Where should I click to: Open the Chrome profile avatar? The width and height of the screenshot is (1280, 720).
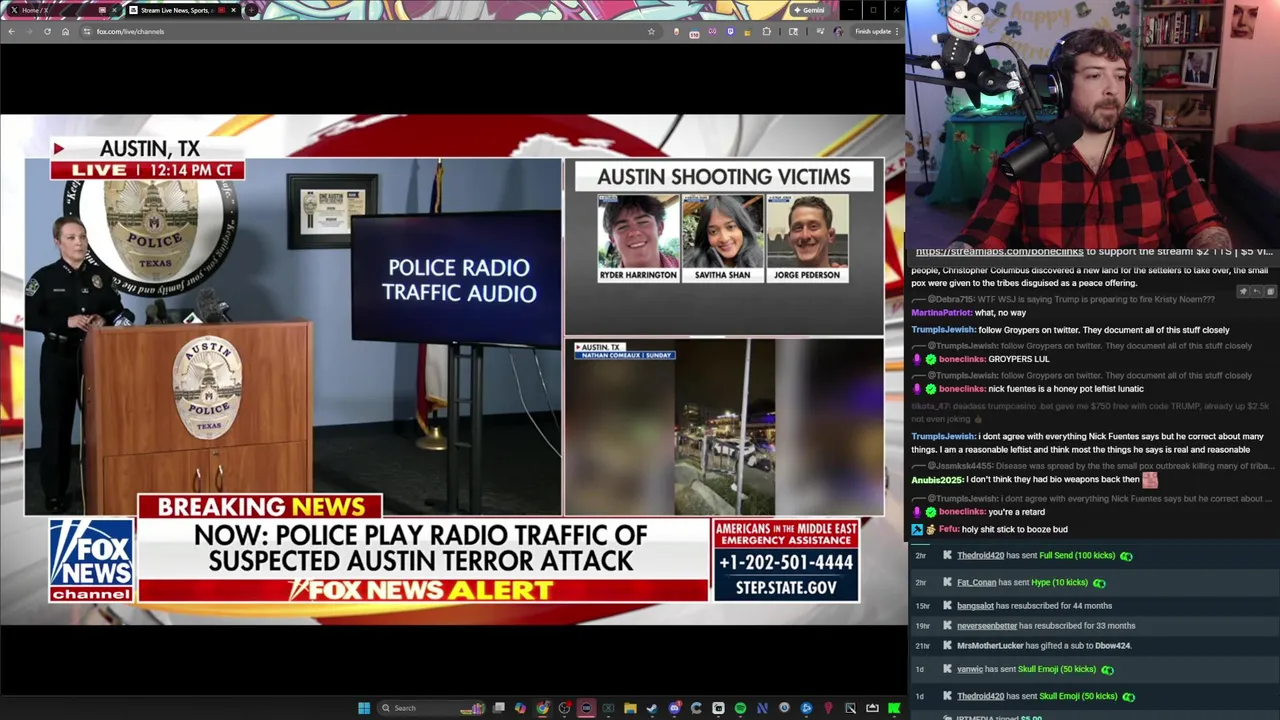click(838, 31)
